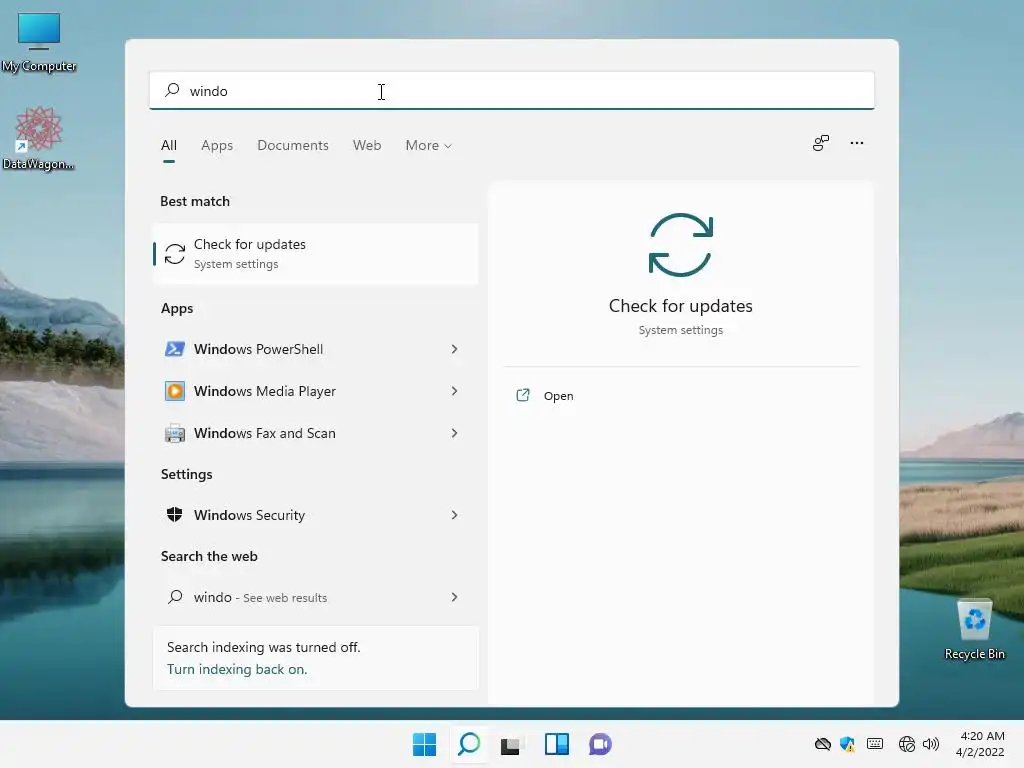Image resolution: width=1024 pixels, height=768 pixels.
Task: Switch to the Apps search tab
Action: click(217, 145)
